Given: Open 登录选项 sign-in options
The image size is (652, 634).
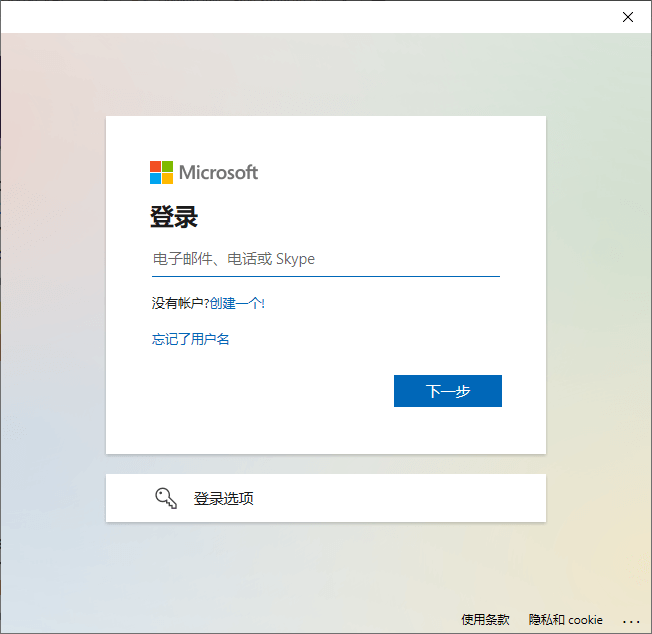Looking at the screenshot, I should click(326, 498).
